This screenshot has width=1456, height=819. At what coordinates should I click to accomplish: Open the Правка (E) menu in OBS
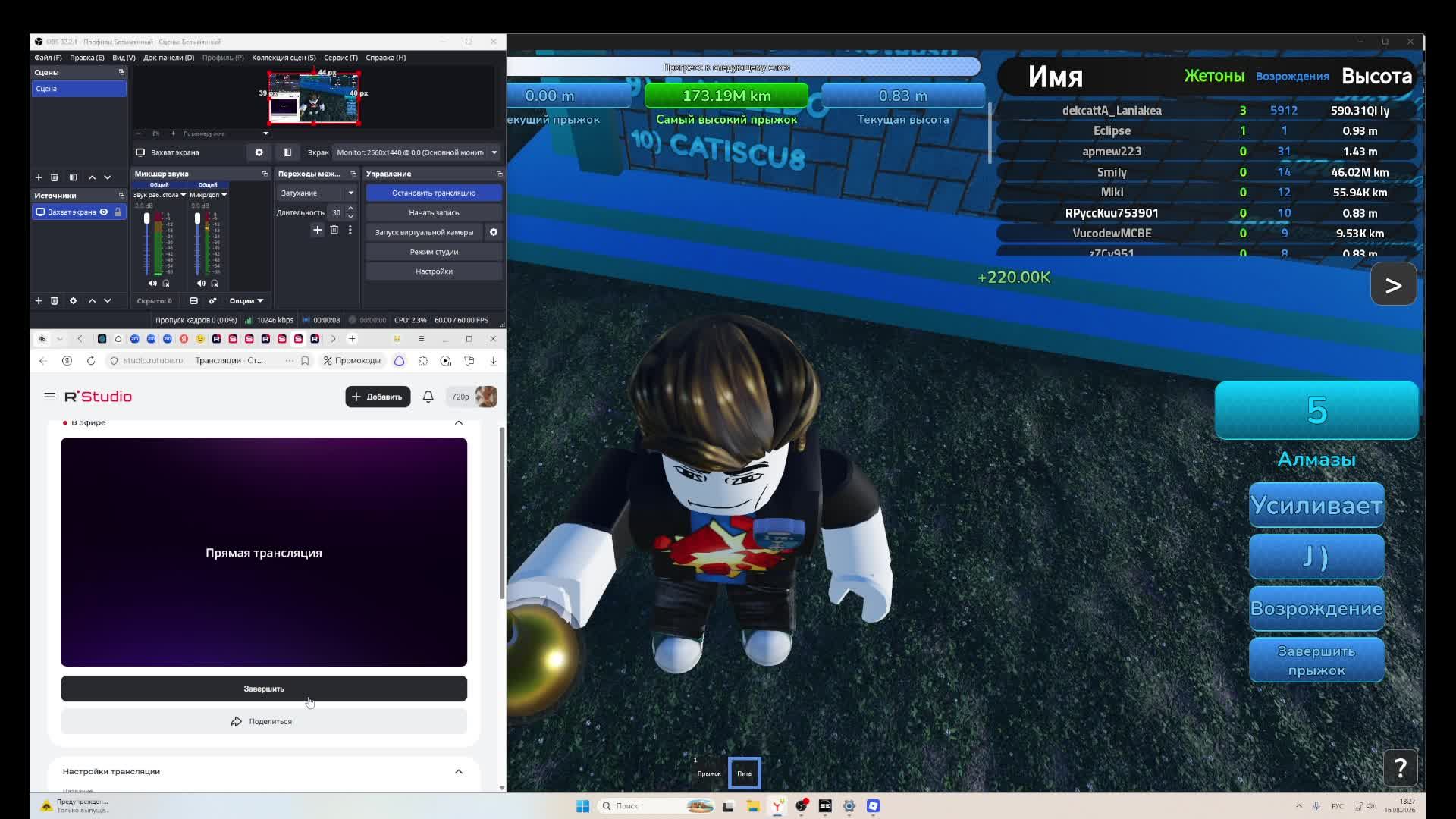[87, 58]
